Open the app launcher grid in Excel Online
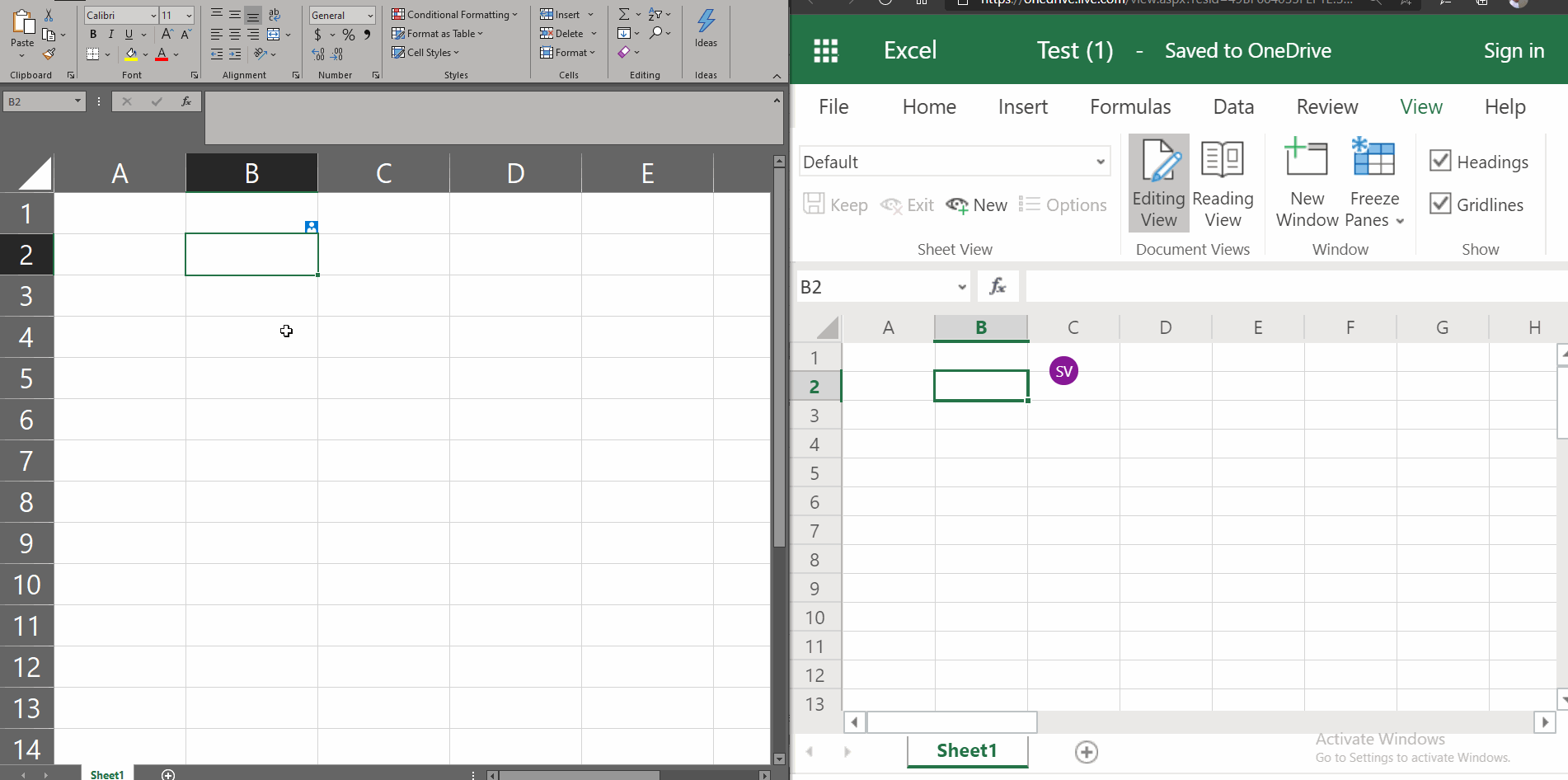The height and width of the screenshot is (780, 1568). tap(825, 51)
